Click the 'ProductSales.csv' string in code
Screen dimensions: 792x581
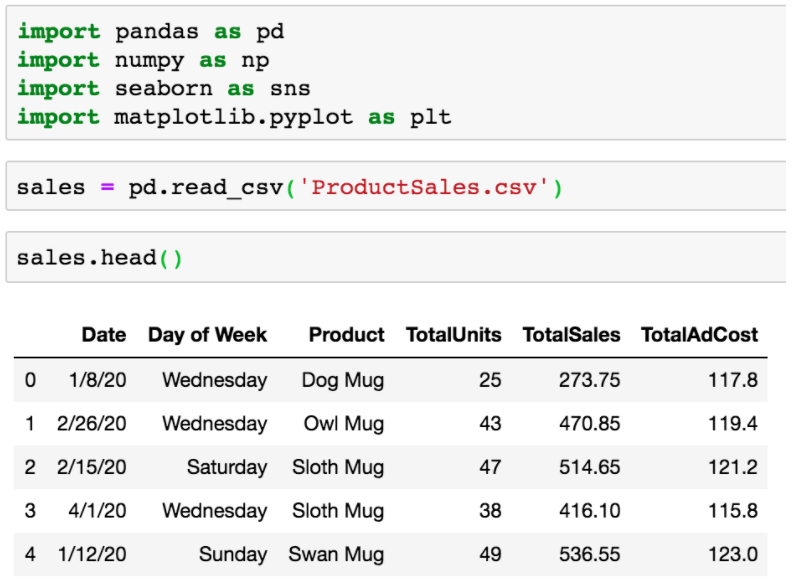pyautogui.click(x=423, y=187)
